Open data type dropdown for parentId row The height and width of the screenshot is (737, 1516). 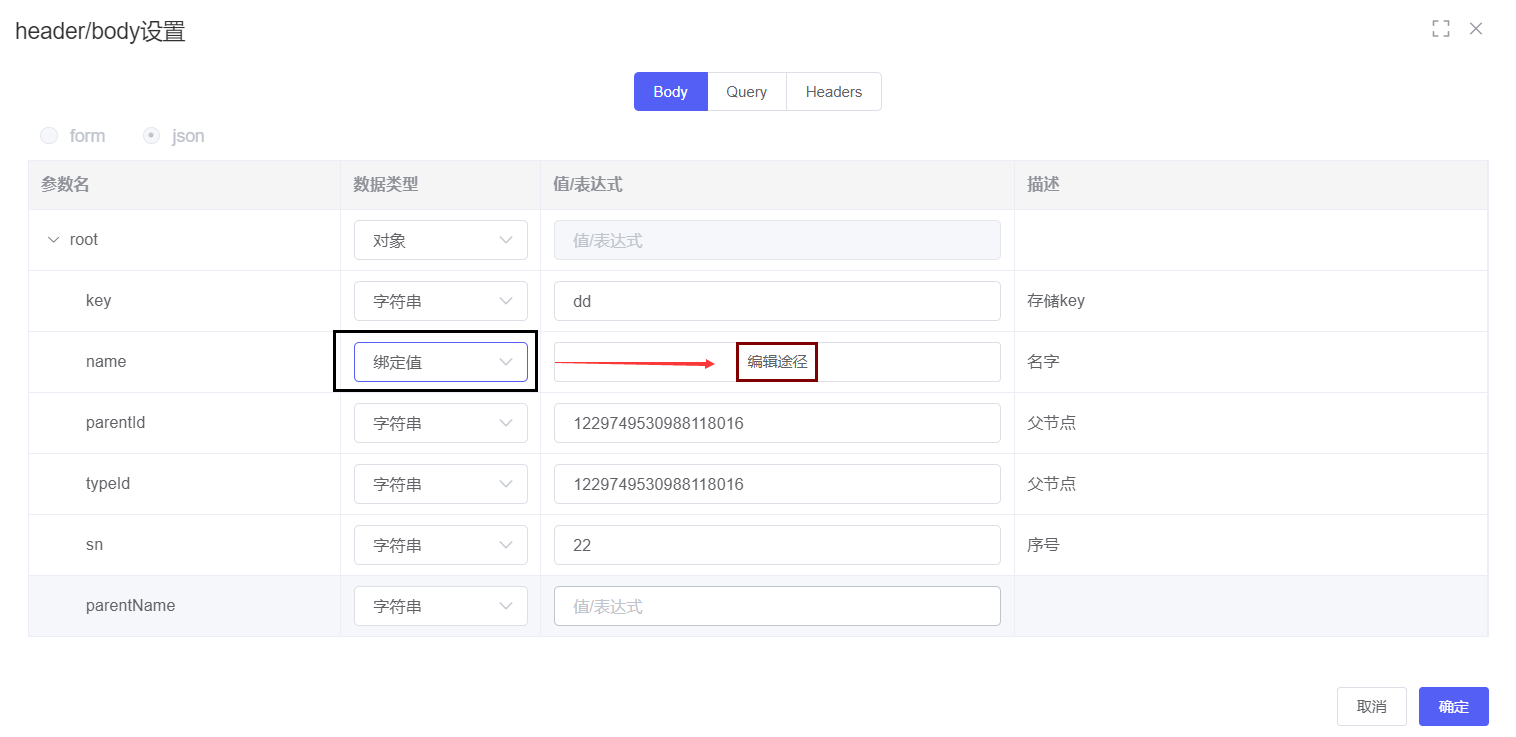click(440, 423)
